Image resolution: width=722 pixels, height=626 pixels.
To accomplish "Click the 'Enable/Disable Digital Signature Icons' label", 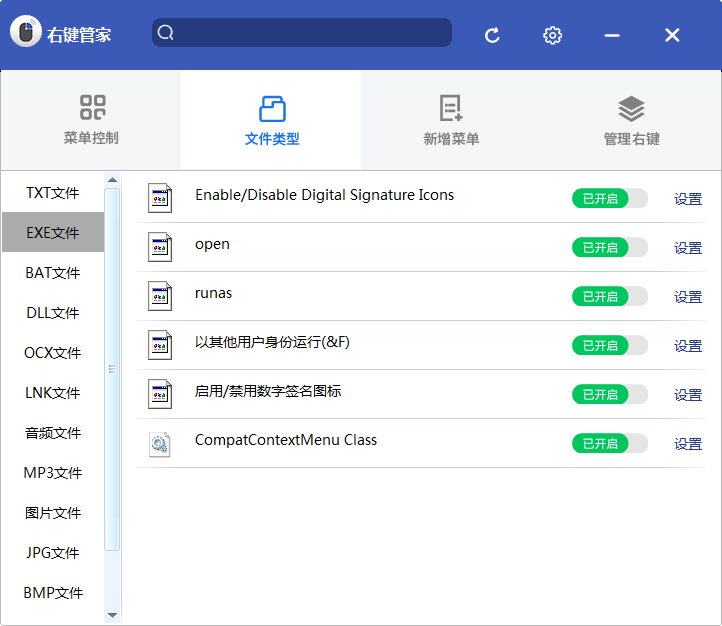I will 325,195.
